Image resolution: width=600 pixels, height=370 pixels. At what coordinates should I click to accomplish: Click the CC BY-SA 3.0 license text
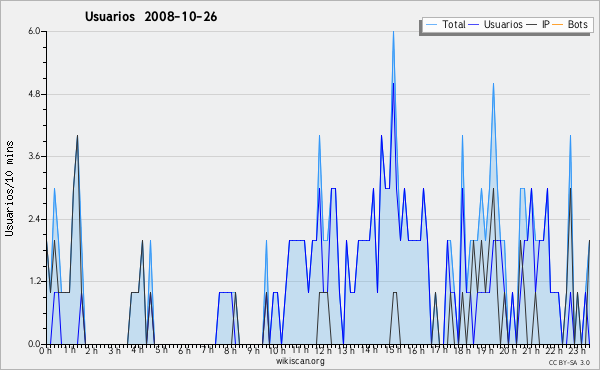pyautogui.click(x=569, y=362)
